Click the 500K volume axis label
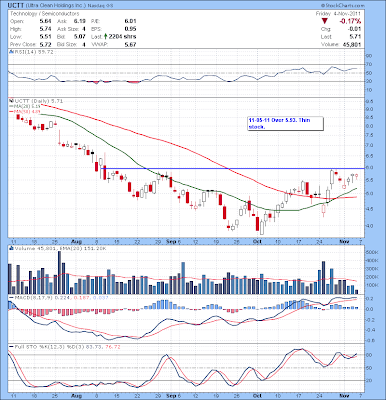The height and width of the screenshot is (400, 386). click(371, 252)
